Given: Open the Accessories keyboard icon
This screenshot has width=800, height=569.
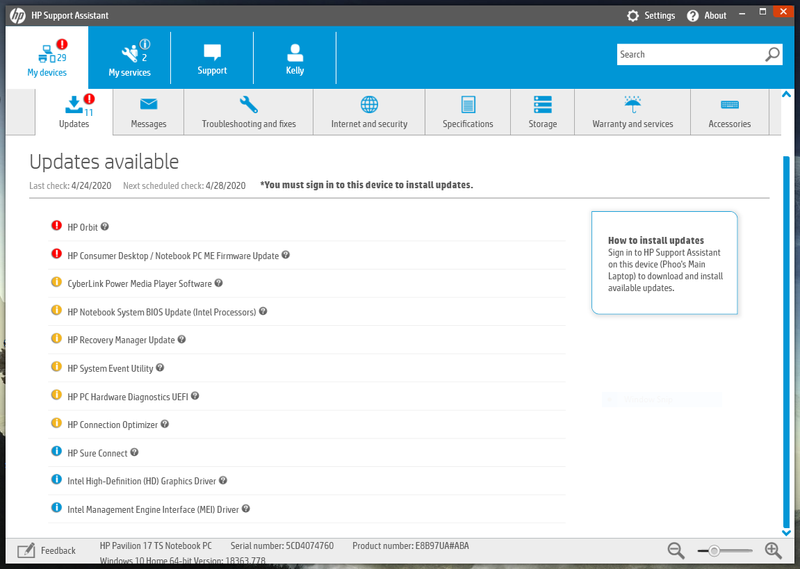Looking at the screenshot, I should [729, 105].
